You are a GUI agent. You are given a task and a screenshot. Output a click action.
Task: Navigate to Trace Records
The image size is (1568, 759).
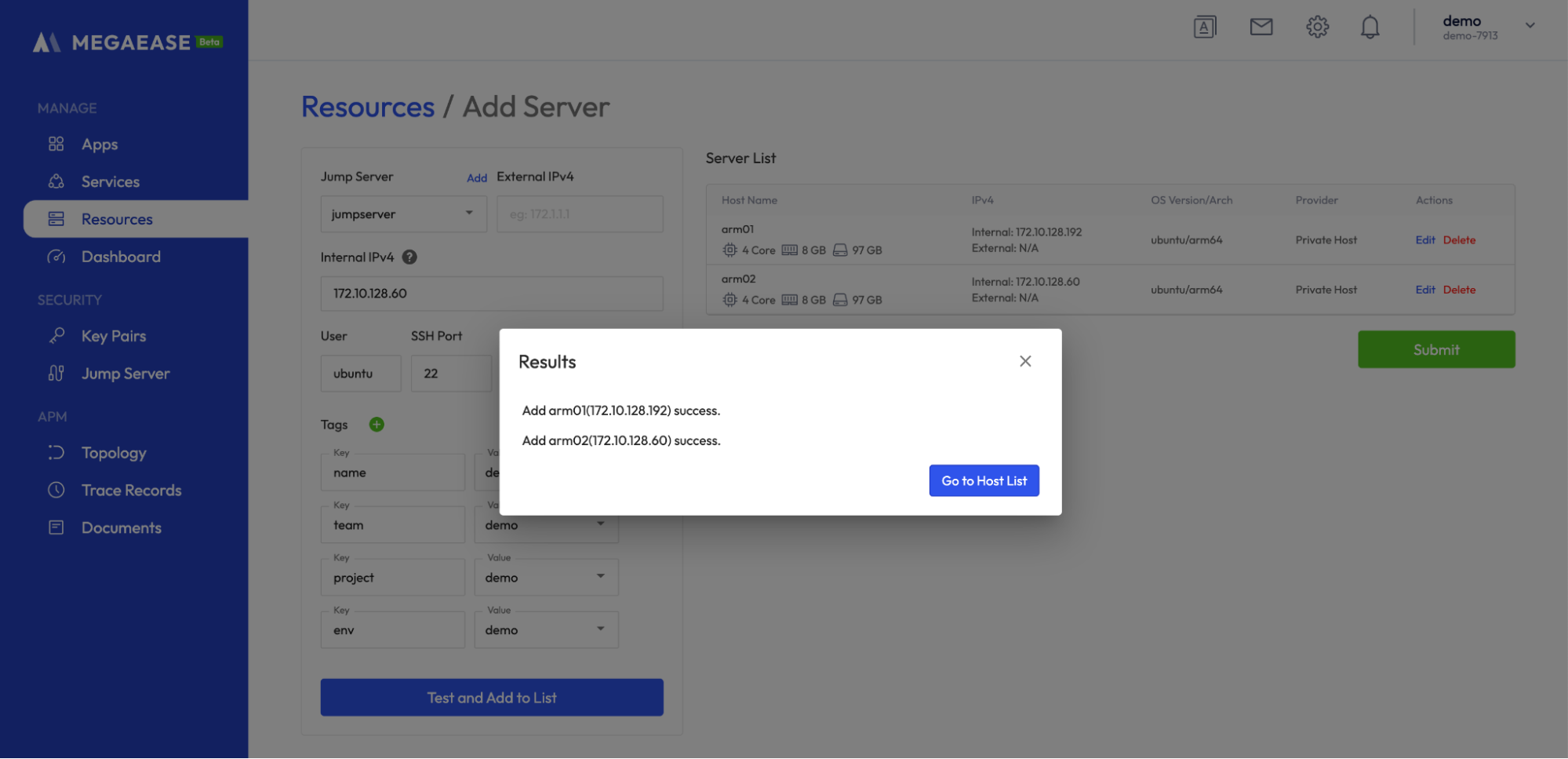tap(131, 491)
